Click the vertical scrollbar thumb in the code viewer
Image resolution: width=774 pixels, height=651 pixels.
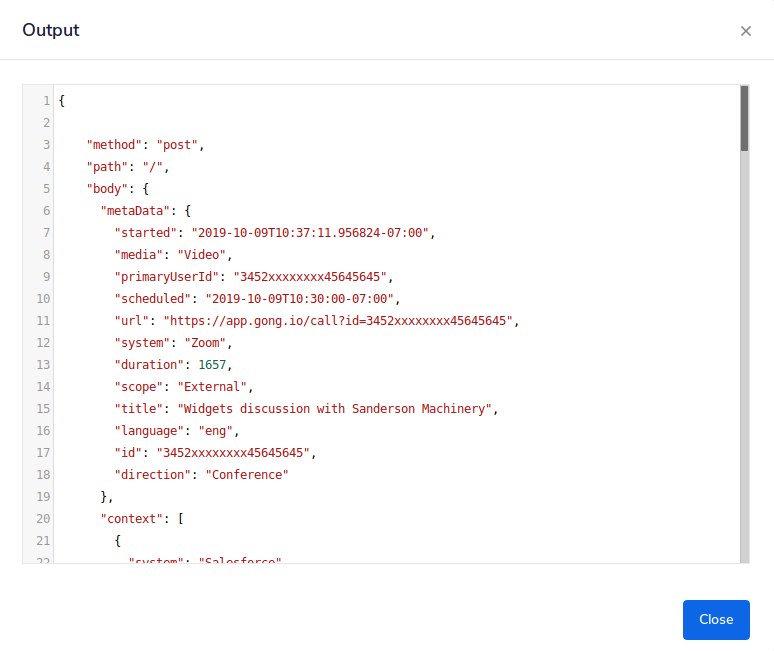pyautogui.click(x=744, y=118)
